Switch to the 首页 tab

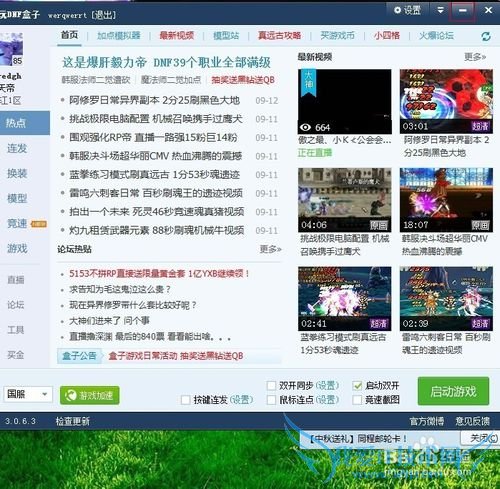tap(69, 35)
